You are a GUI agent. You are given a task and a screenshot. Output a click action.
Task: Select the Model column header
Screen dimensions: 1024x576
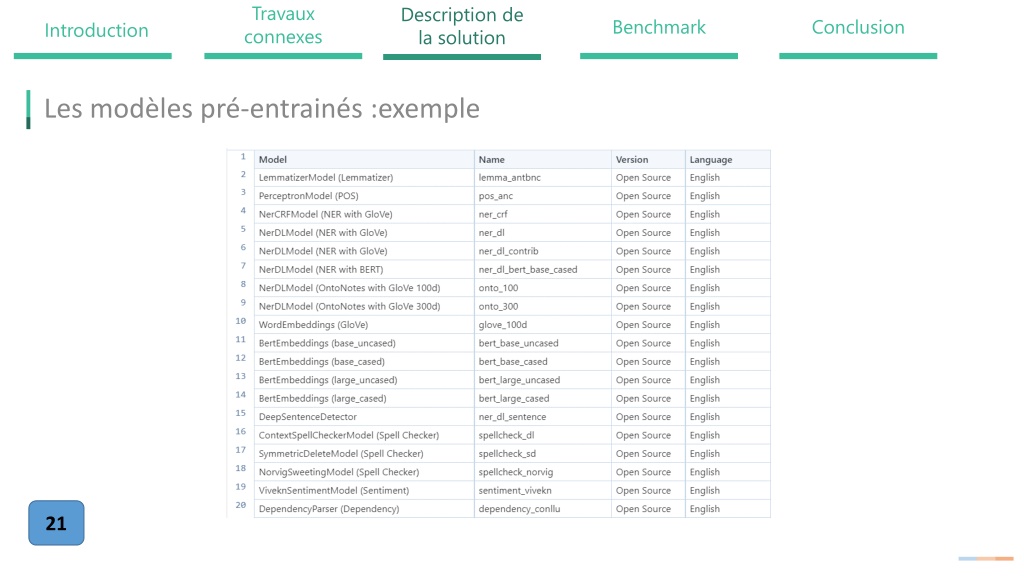[364, 159]
